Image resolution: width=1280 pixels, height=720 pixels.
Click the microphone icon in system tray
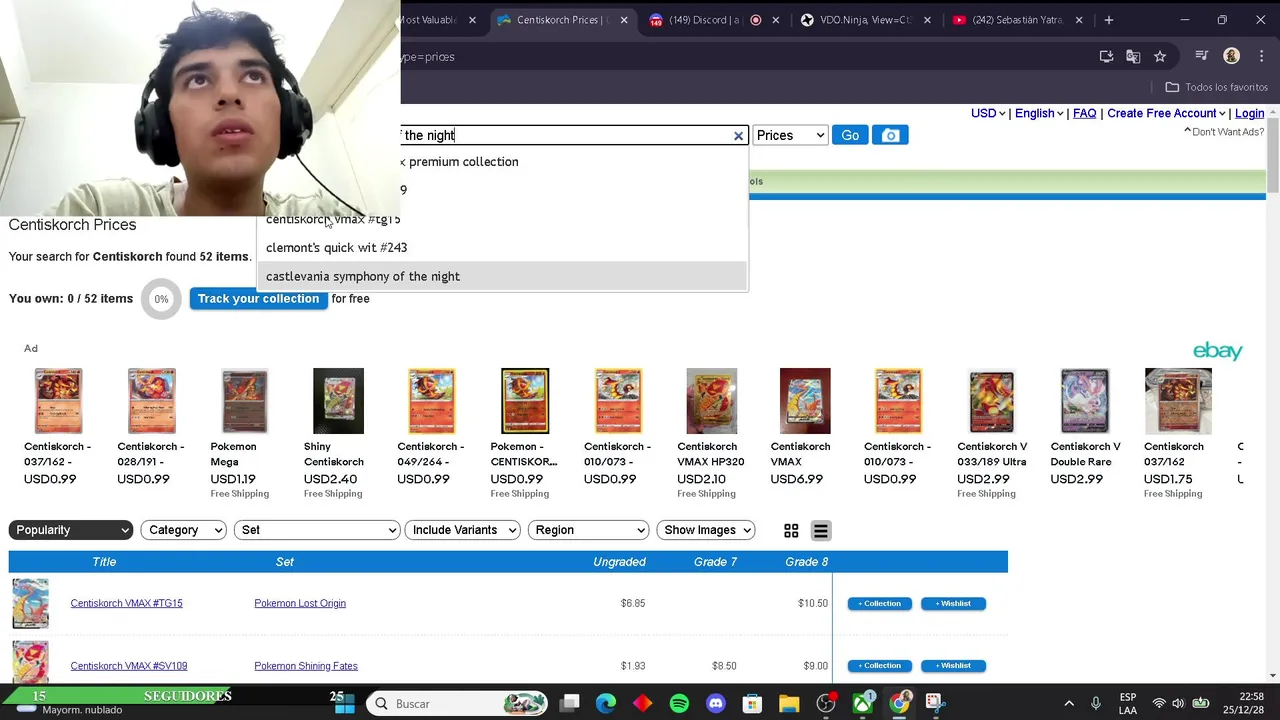1096,704
